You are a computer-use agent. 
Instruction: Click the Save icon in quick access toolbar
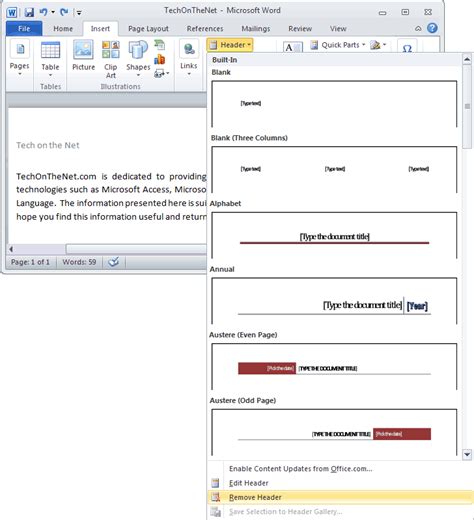(29, 12)
